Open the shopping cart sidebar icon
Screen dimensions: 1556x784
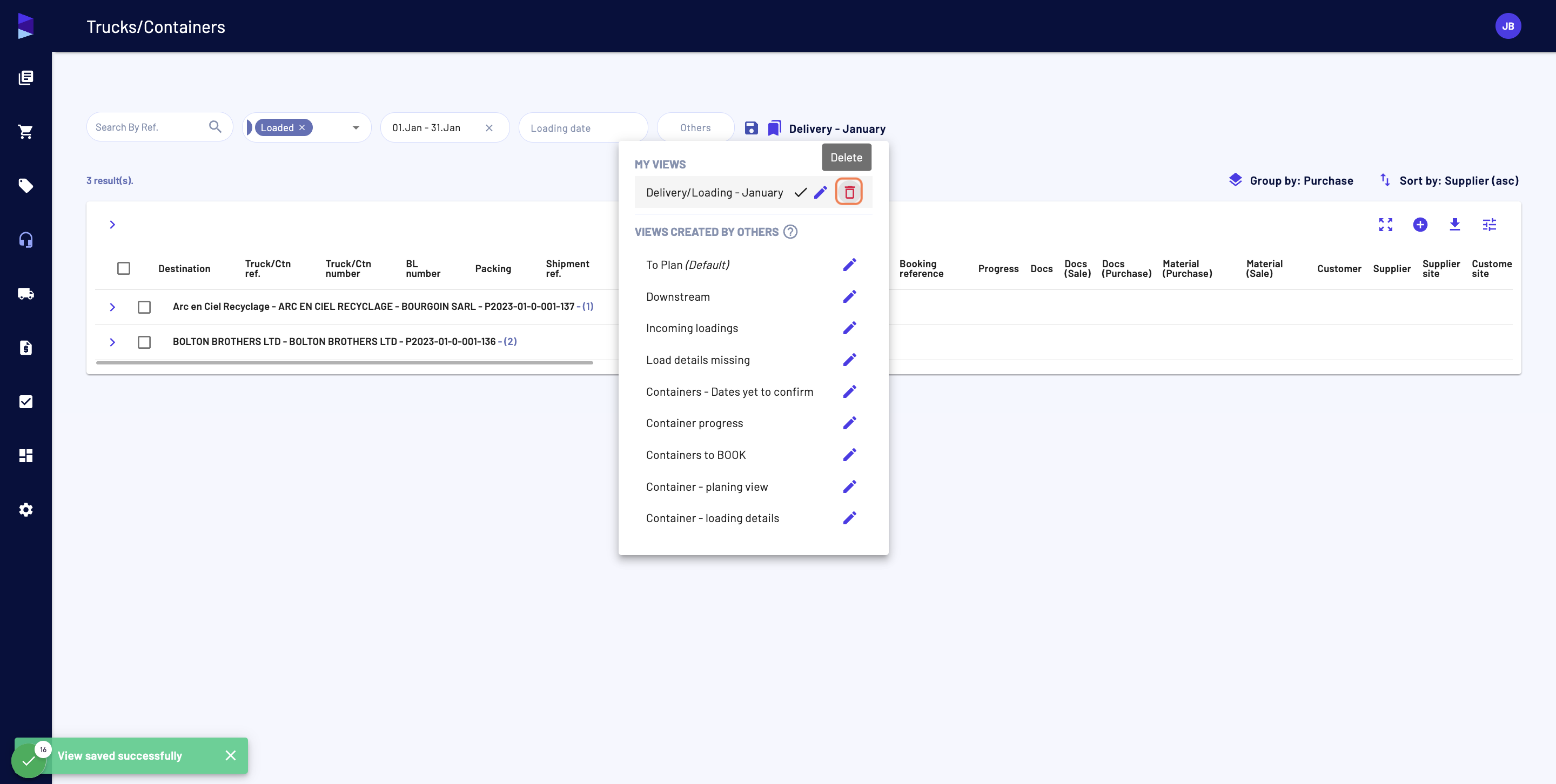25,132
